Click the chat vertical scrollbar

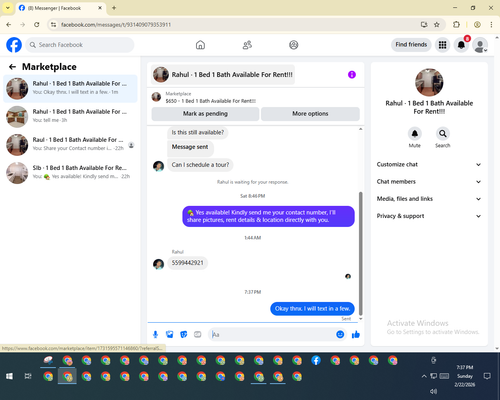click(360, 253)
